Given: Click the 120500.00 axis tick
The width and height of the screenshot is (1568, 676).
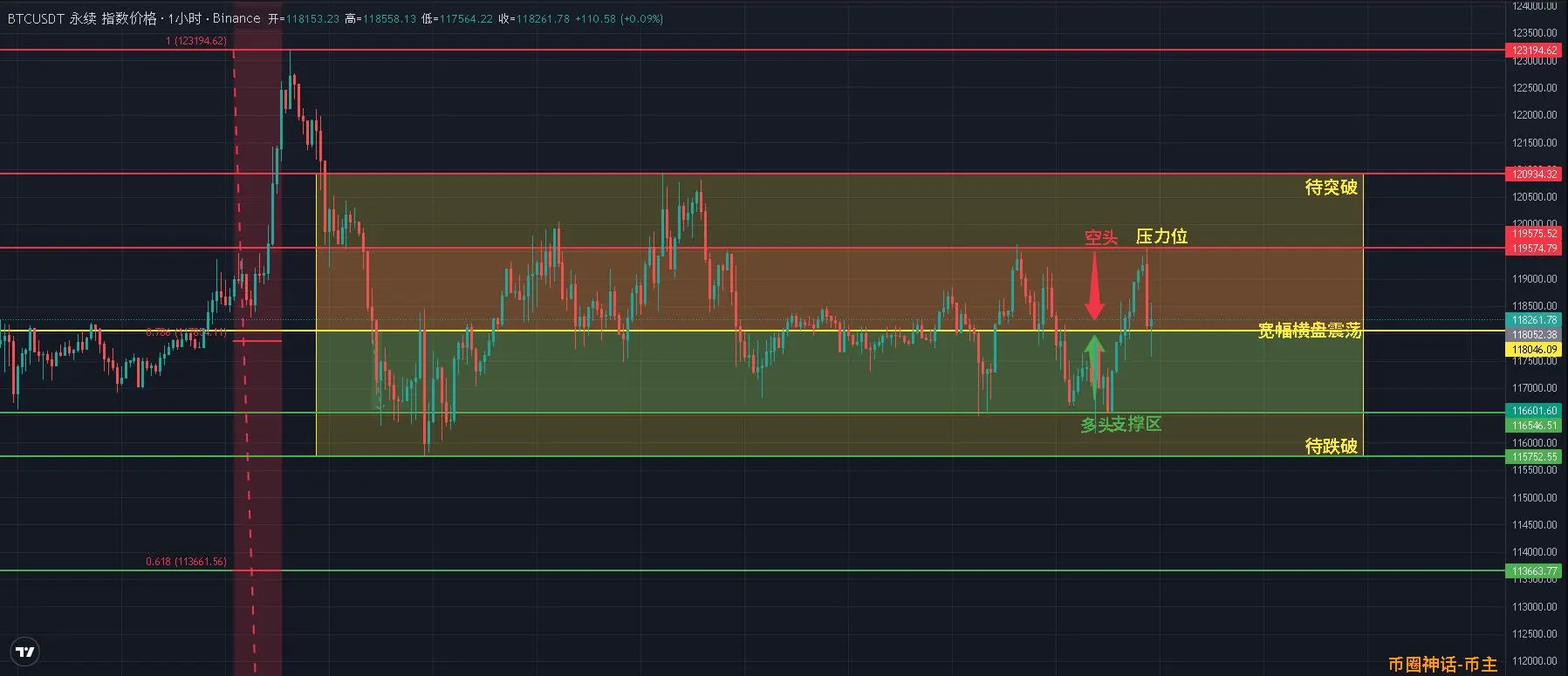Looking at the screenshot, I should pyautogui.click(x=1535, y=197).
